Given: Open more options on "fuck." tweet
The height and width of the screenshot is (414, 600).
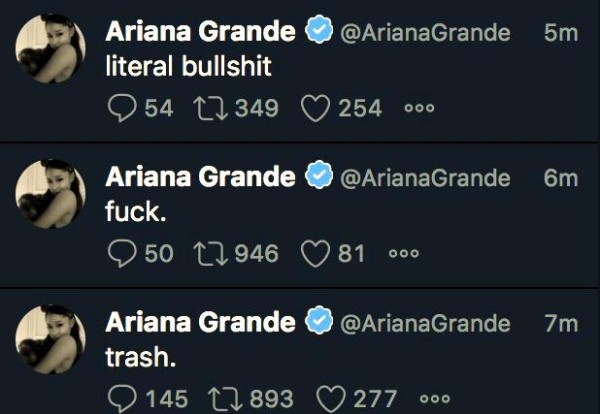Looking at the screenshot, I should pyautogui.click(x=404, y=253).
